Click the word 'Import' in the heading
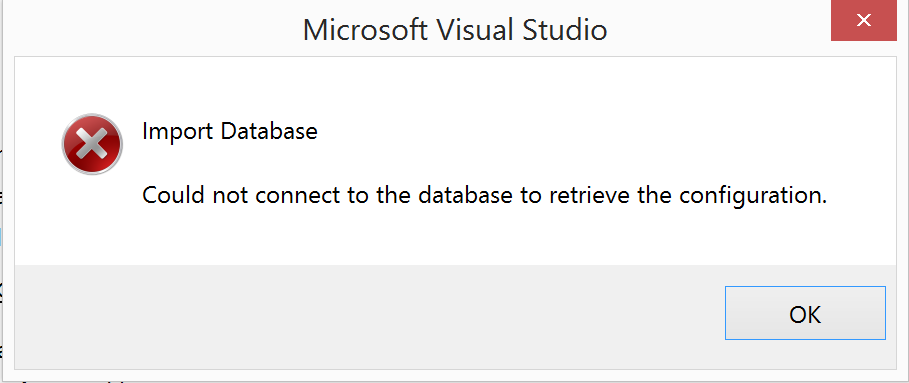The height and width of the screenshot is (383, 909). pos(178,133)
